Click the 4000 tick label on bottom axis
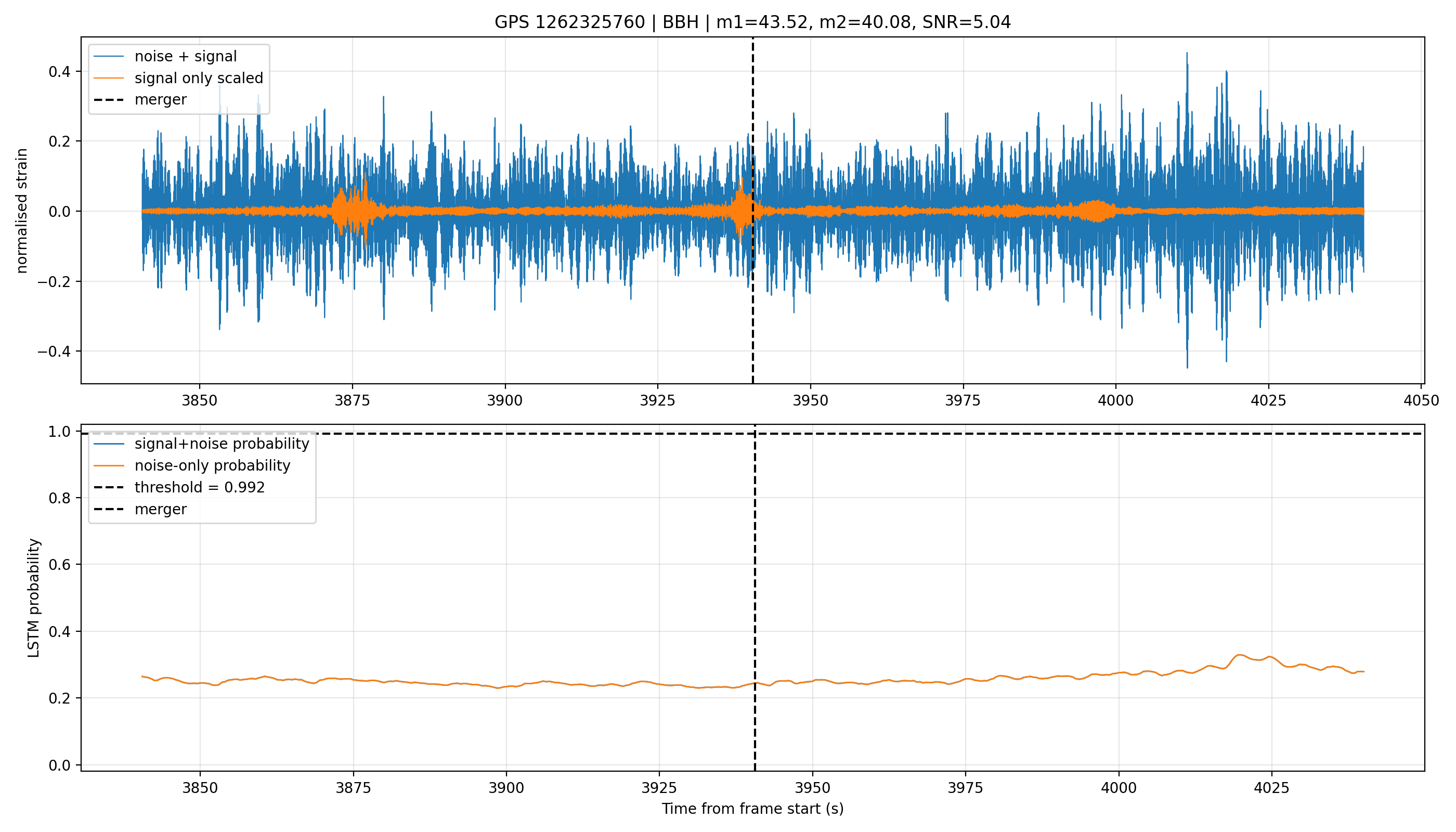1456x832 pixels. pyautogui.click(x=1119, y=788)
